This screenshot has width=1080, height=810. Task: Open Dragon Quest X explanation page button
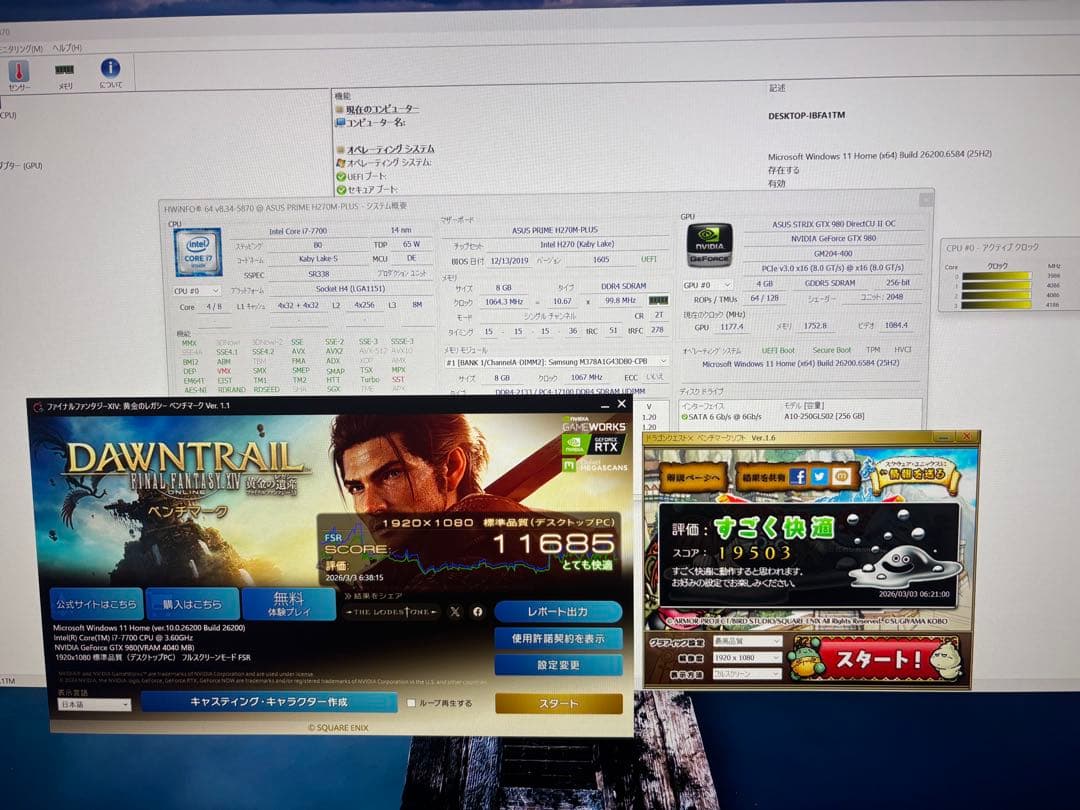coord(693,477)
